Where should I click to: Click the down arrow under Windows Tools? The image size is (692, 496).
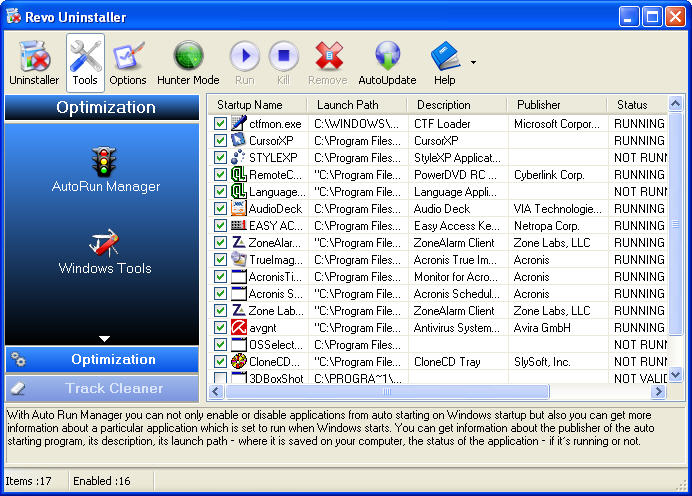point(102,339)
